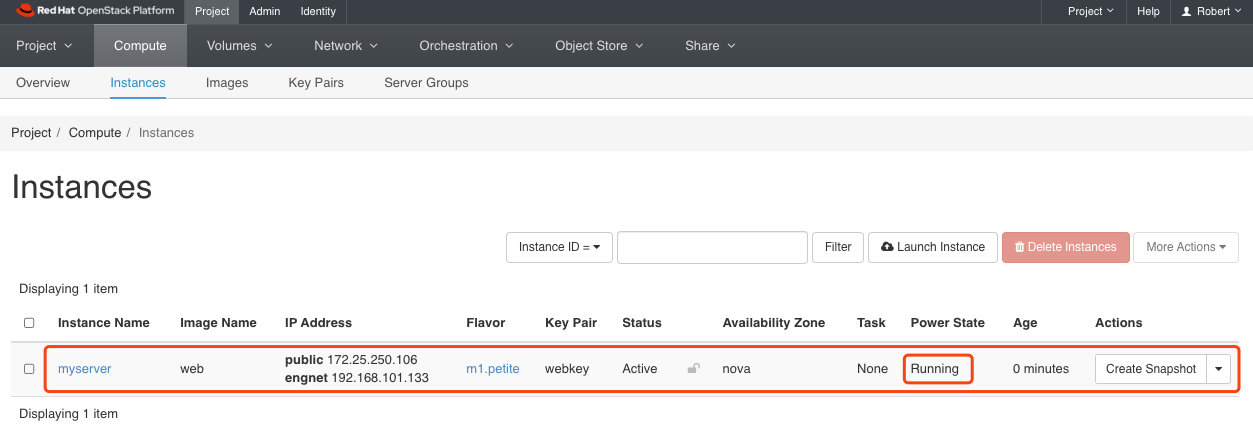Open the Create Snapshot action caret
Viewport: 1253px width, 441px height.
pos(1218,369)
